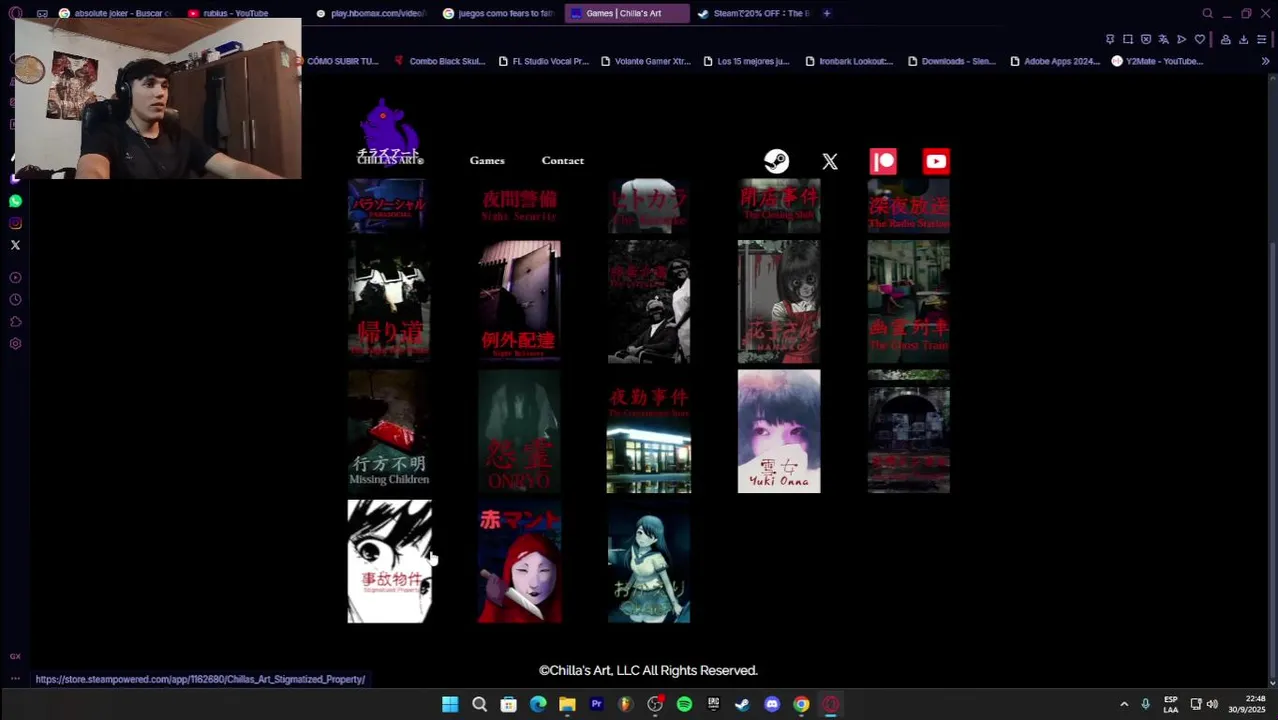Click the browser downloads icon in toolbar
Image resolution: width=1278 pixels, height=720 pixels.
(1243, 39)
